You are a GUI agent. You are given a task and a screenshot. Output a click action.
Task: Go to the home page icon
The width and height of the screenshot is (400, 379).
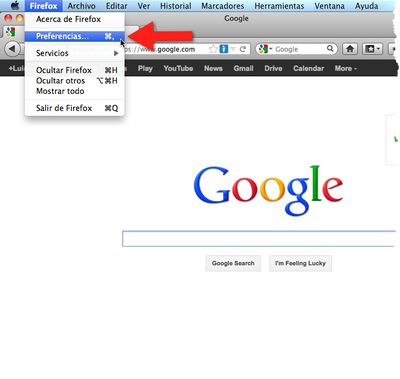pyautogui.click(x=350, y=49)
